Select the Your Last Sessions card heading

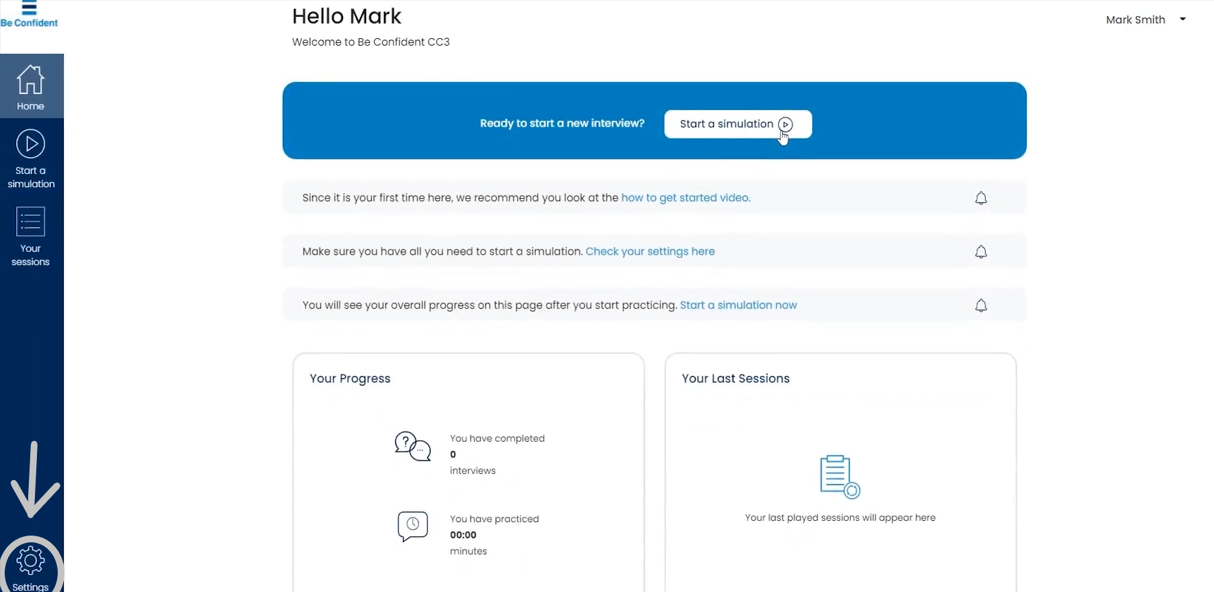[735, 379]
